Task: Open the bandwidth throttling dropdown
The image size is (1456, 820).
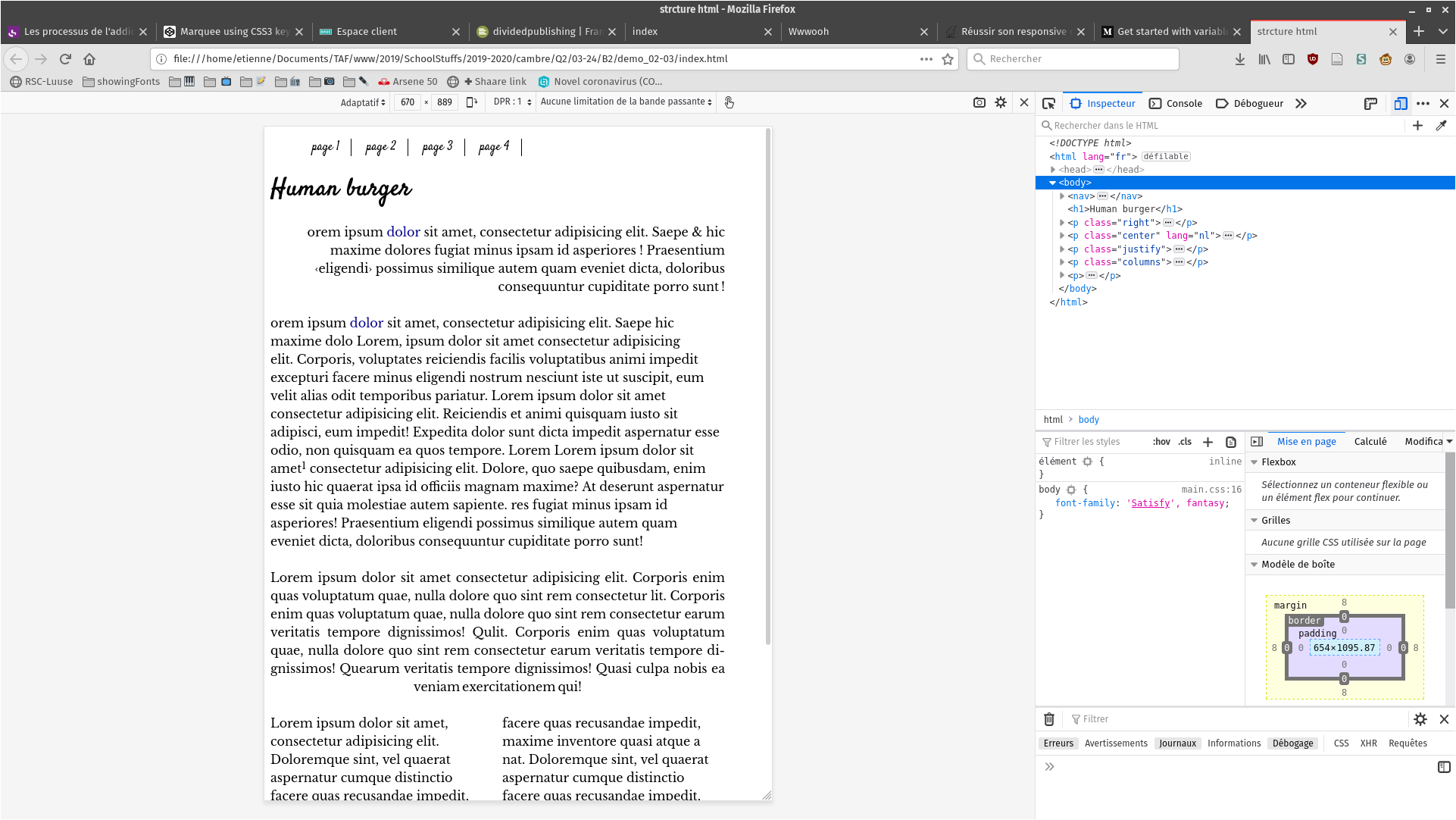Action: point(626,102)
